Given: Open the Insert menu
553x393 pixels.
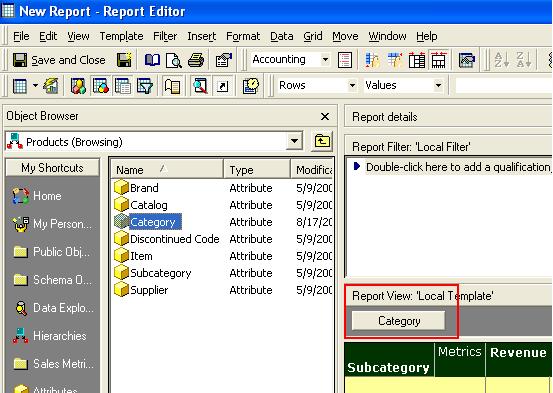Looking at the screenshot, I should coord(201,36).
